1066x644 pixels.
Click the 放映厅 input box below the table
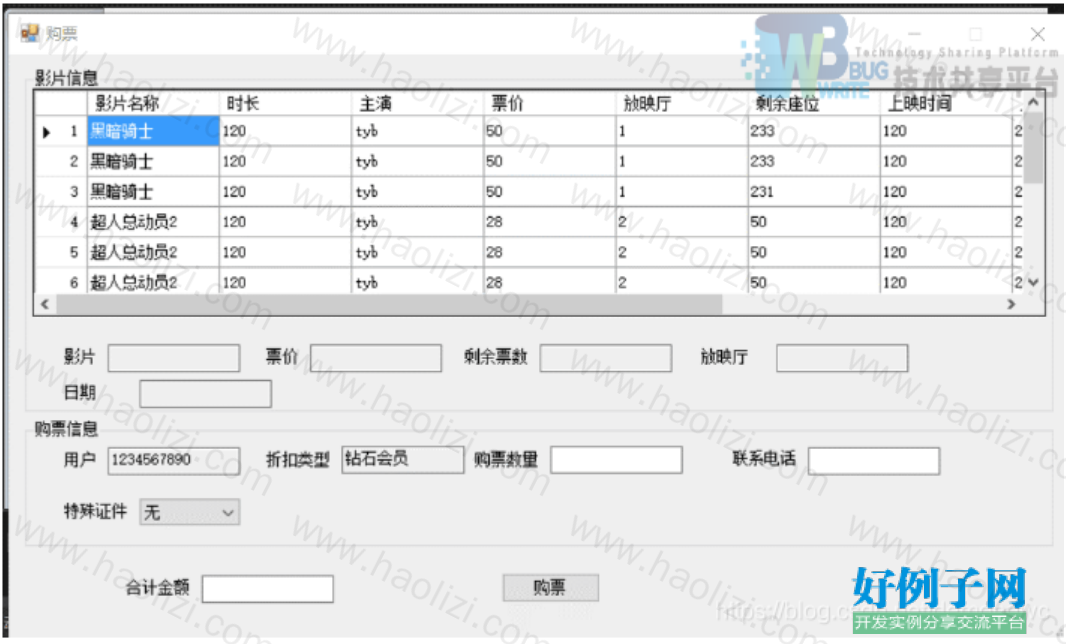pos(842,358)
